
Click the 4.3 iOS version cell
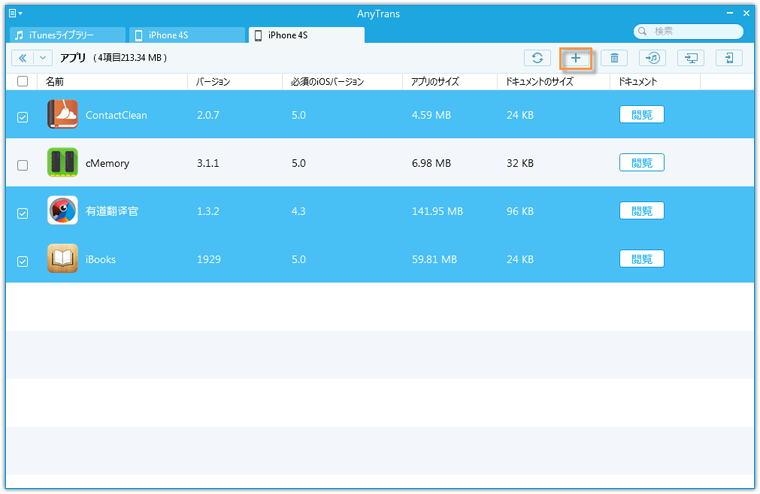[x=299, y=211]
